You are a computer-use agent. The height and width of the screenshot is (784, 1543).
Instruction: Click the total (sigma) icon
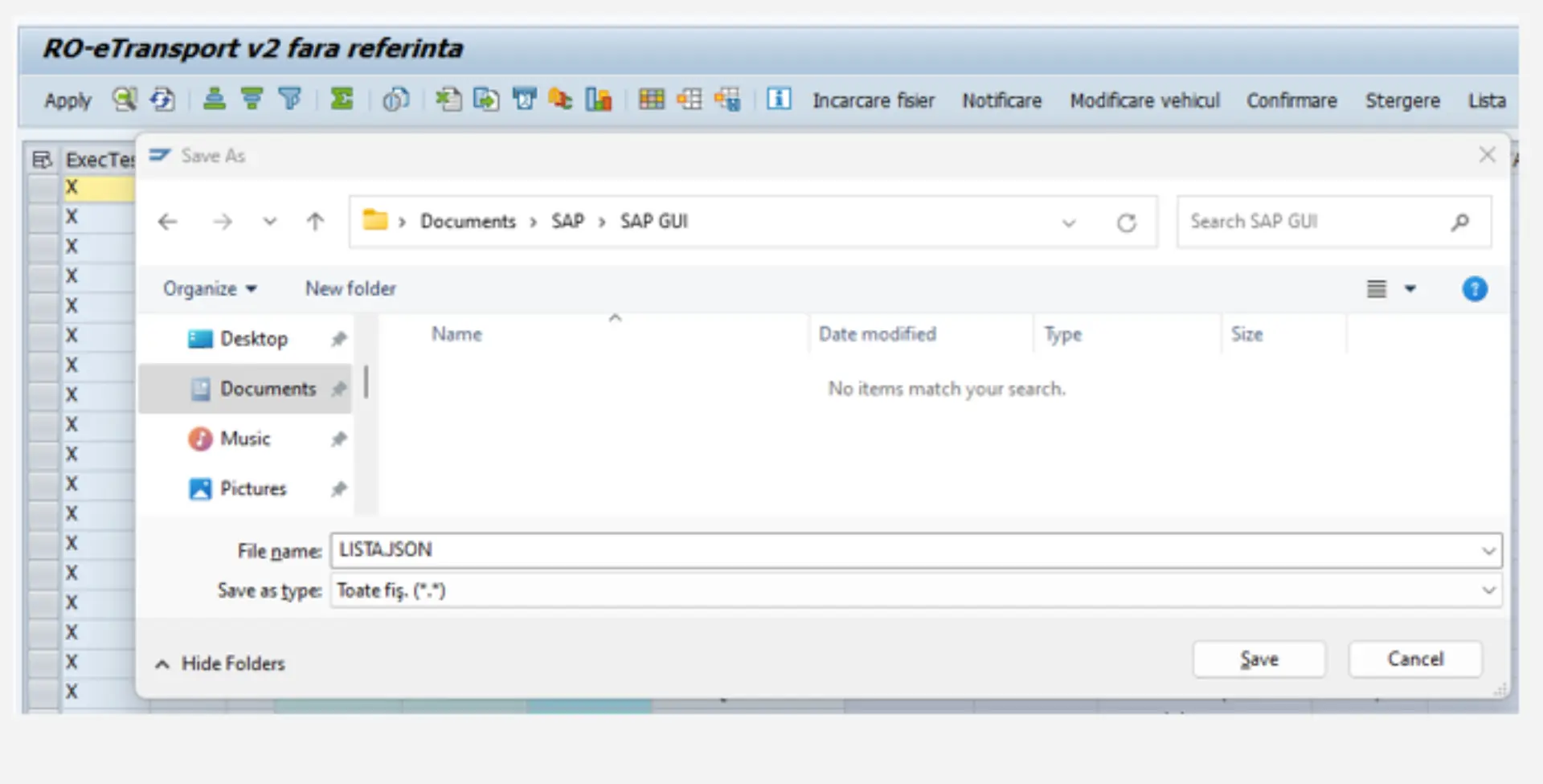tap(342, 100)
